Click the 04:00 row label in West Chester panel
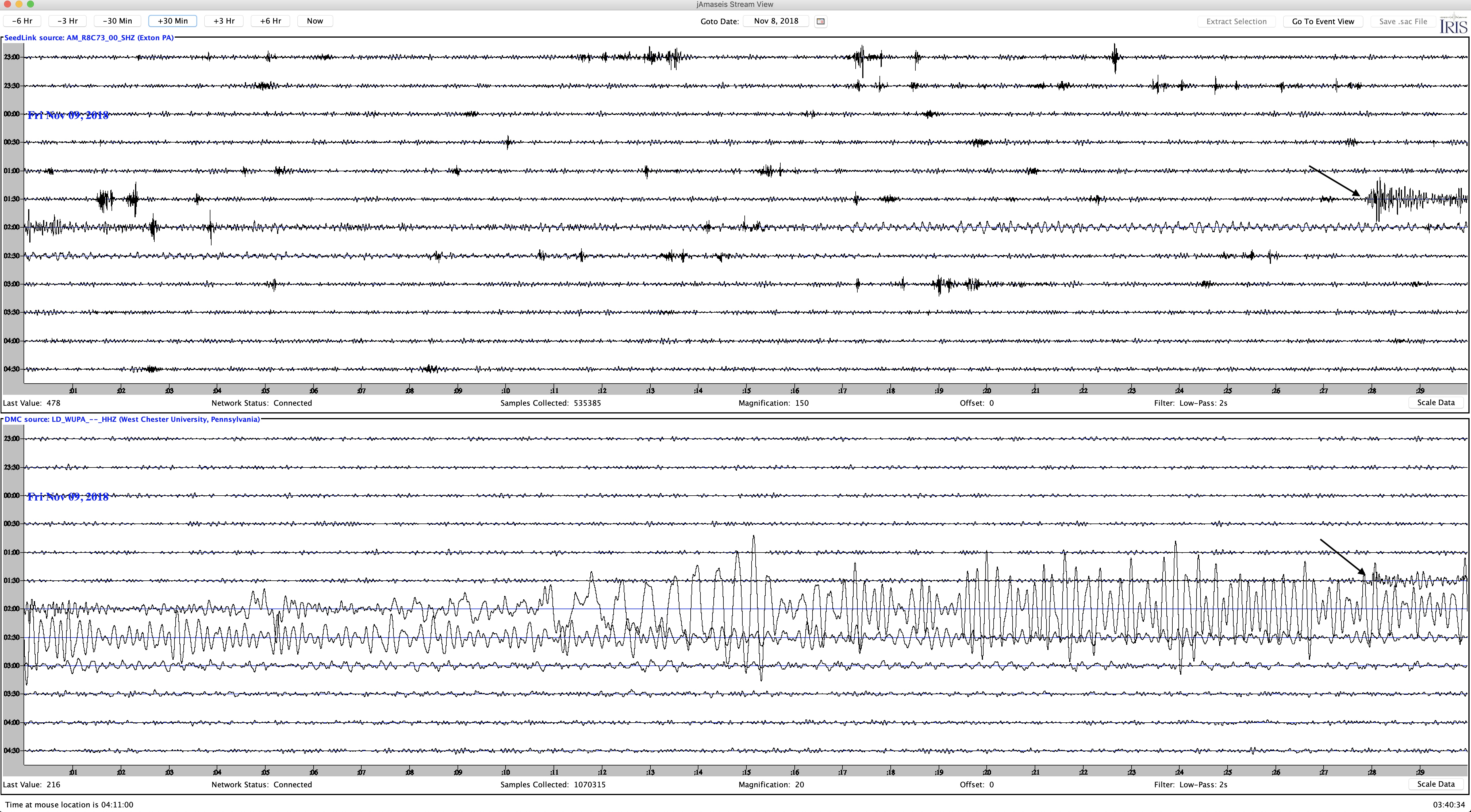 (11, 722)
